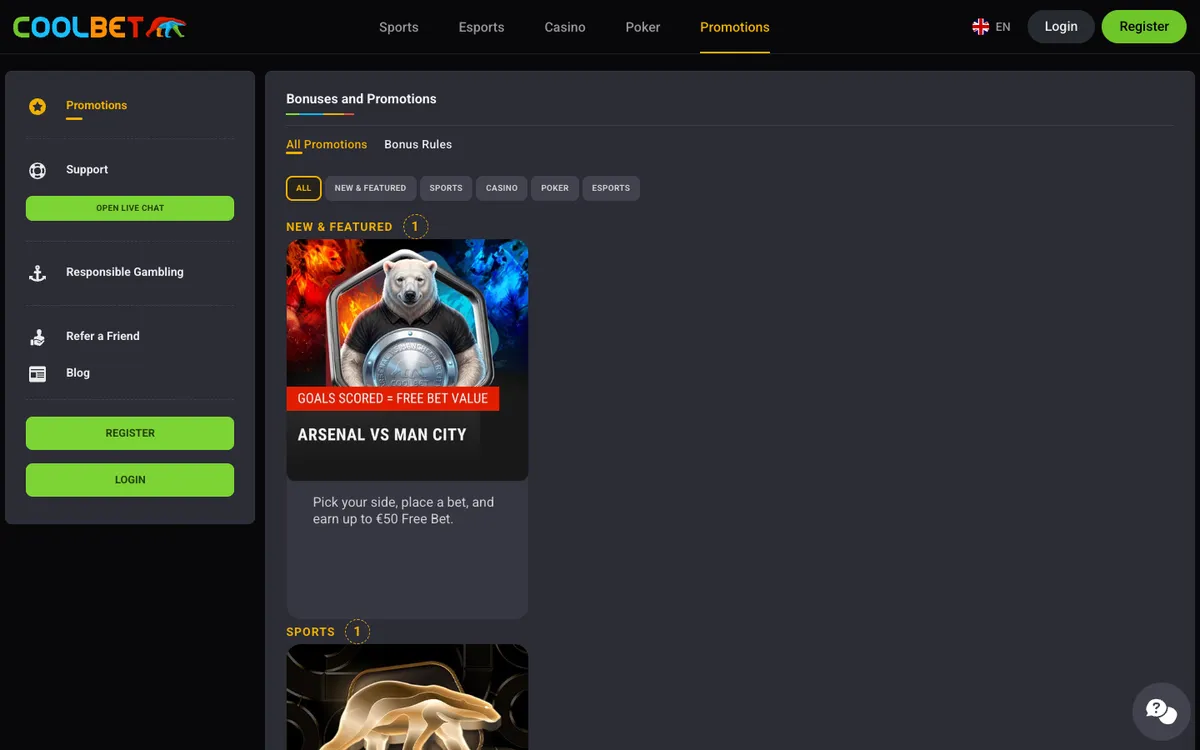Switch to the All Promotions tab
This screenshot has height=750, width=1200.
pyautogui.click(x=327, y=144)
